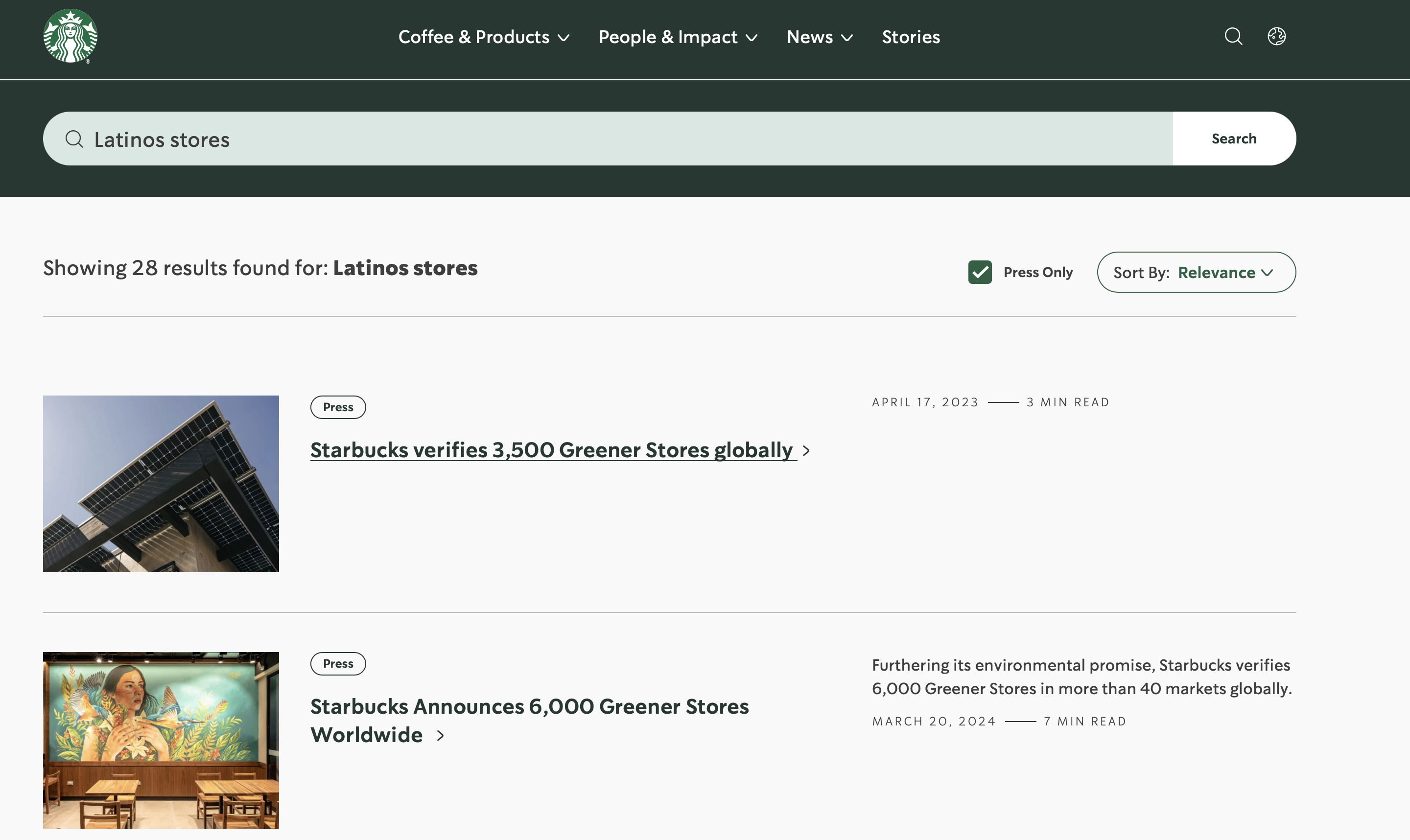Uncheck the Press Only checkbox
Image resolution: width=1410 pixels, height=840 pixels.
(980, 272)
